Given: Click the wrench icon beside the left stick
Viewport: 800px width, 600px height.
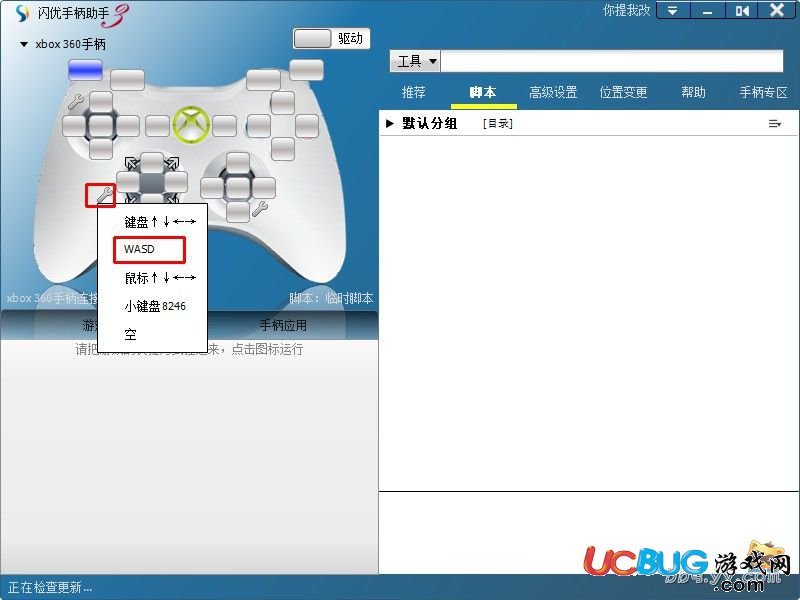Looking at the screenshot, I should pyautogui.click(x=76, y=102).
